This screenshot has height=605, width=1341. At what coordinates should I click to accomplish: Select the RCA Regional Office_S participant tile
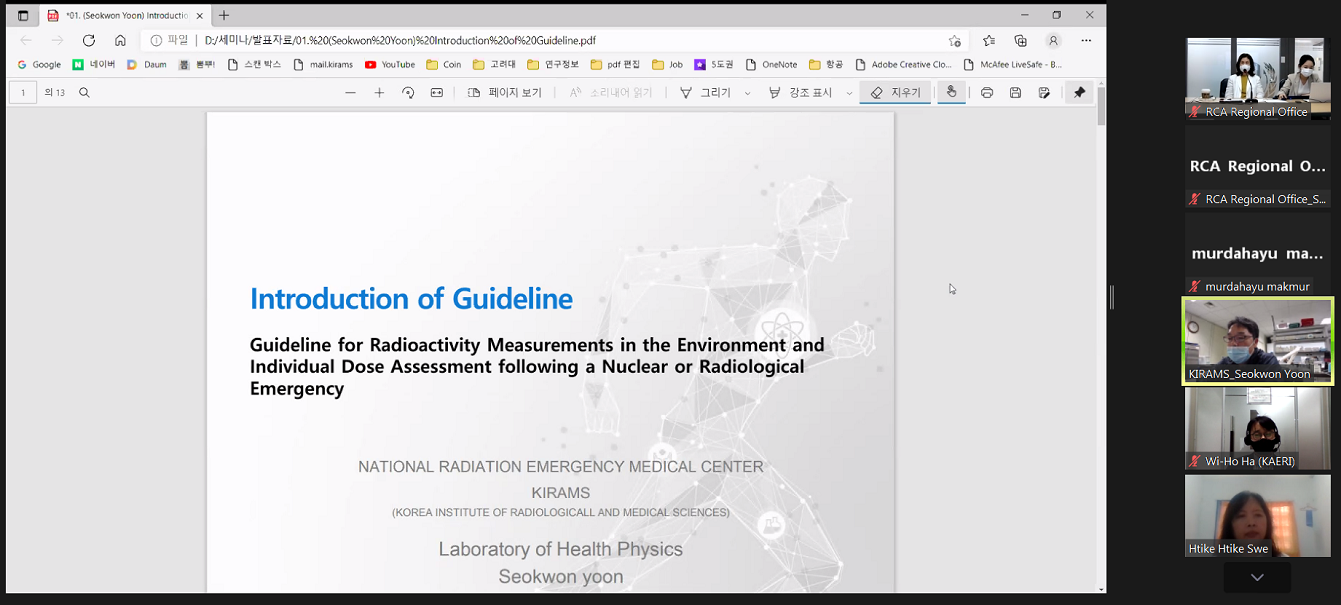[1258, 166]
